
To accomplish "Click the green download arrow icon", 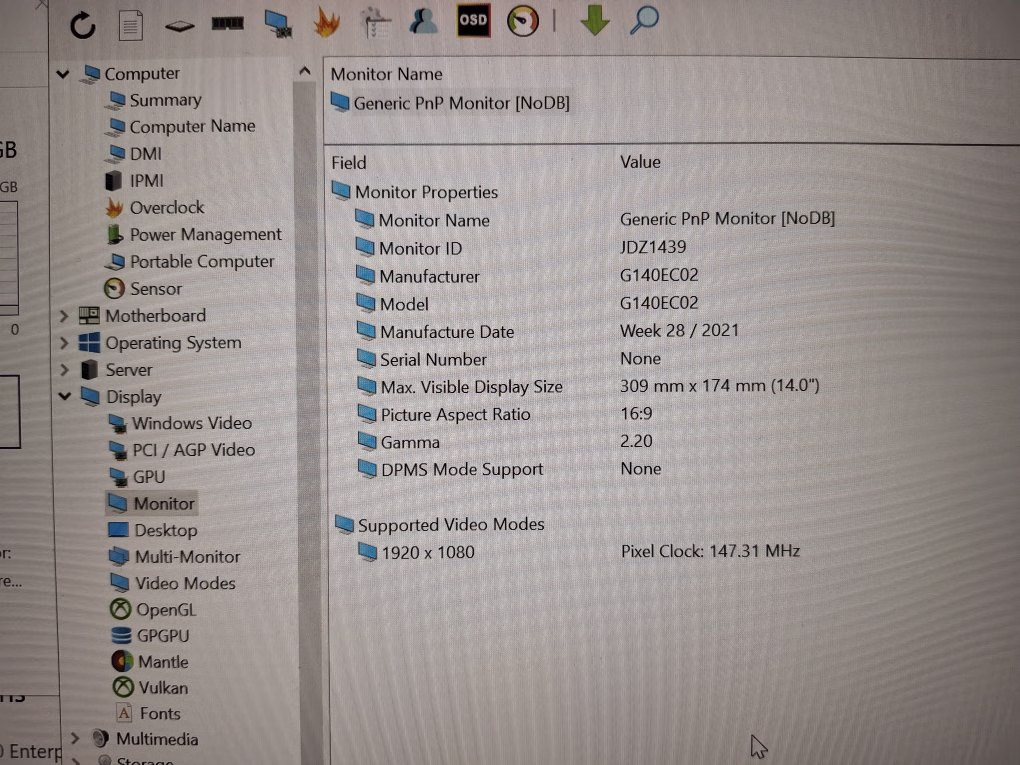I will pyautogui.click(x=595, y=20).
